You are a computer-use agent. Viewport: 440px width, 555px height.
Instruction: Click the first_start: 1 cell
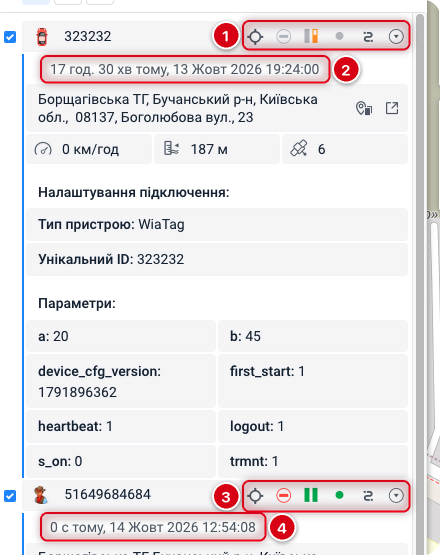click(313, 381)
